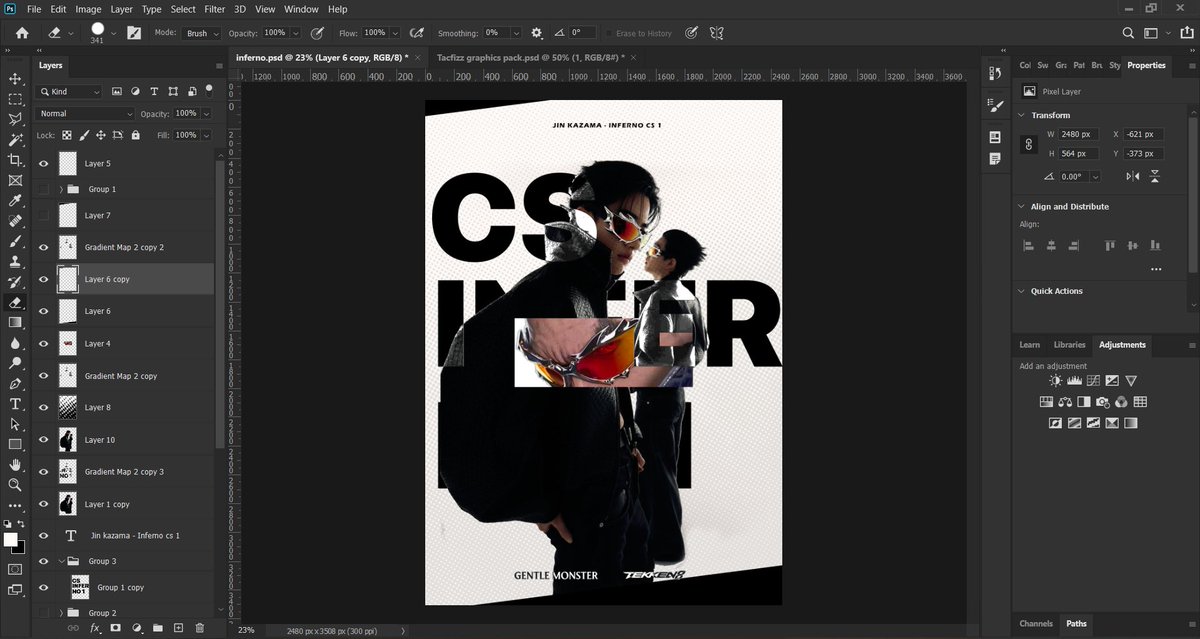Select the Crop tool
Viewport: 1200px width, 639px height.
tap(15, 160)
